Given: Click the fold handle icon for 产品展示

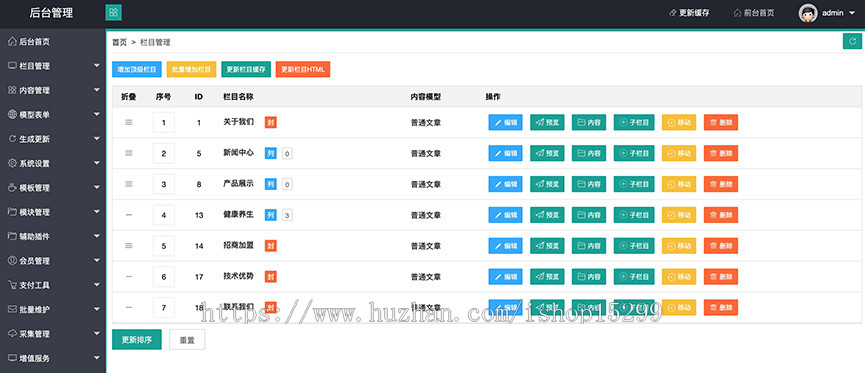Looking at the screenshot, I should coord(129,184).
